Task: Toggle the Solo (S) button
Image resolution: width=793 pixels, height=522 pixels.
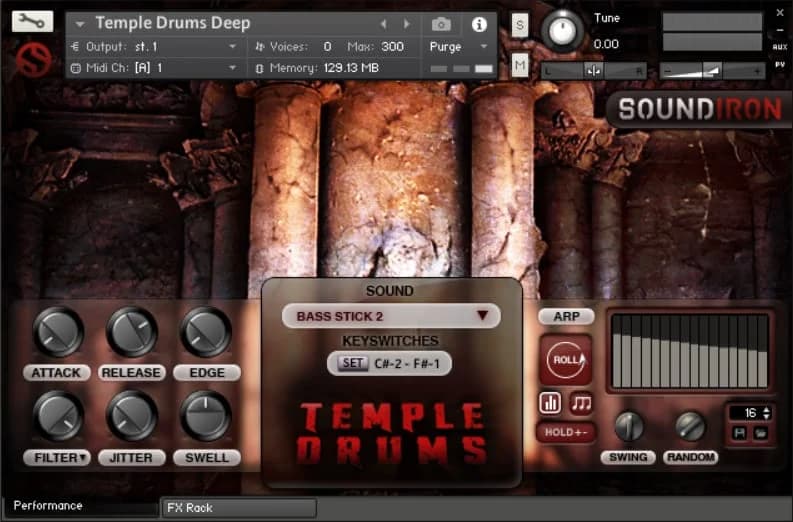Action: pyautogui.click(x=519, y=25)
